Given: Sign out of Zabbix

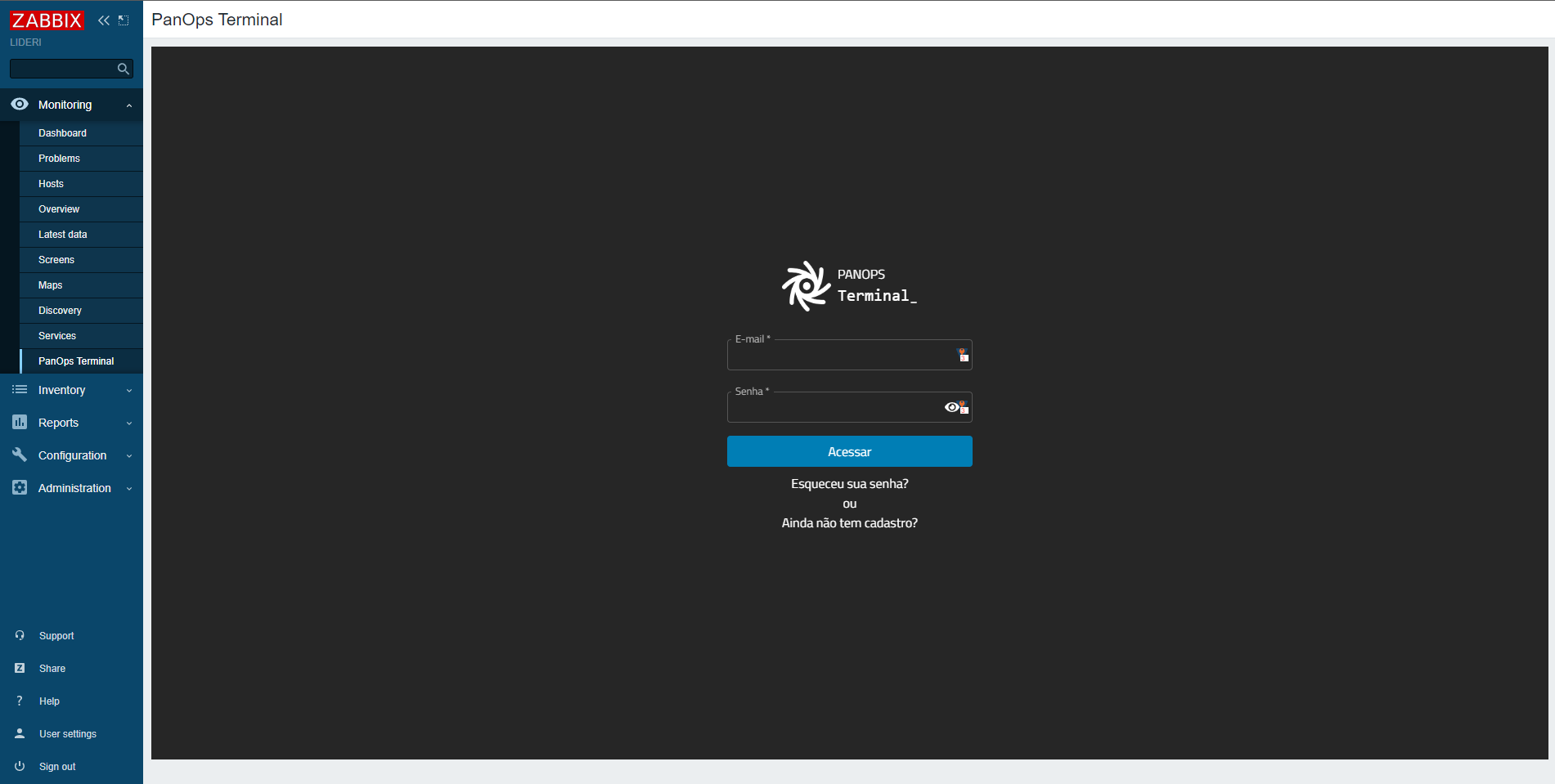Looking at the screenshot, I should pyautogui.click(x=57, y=767).
